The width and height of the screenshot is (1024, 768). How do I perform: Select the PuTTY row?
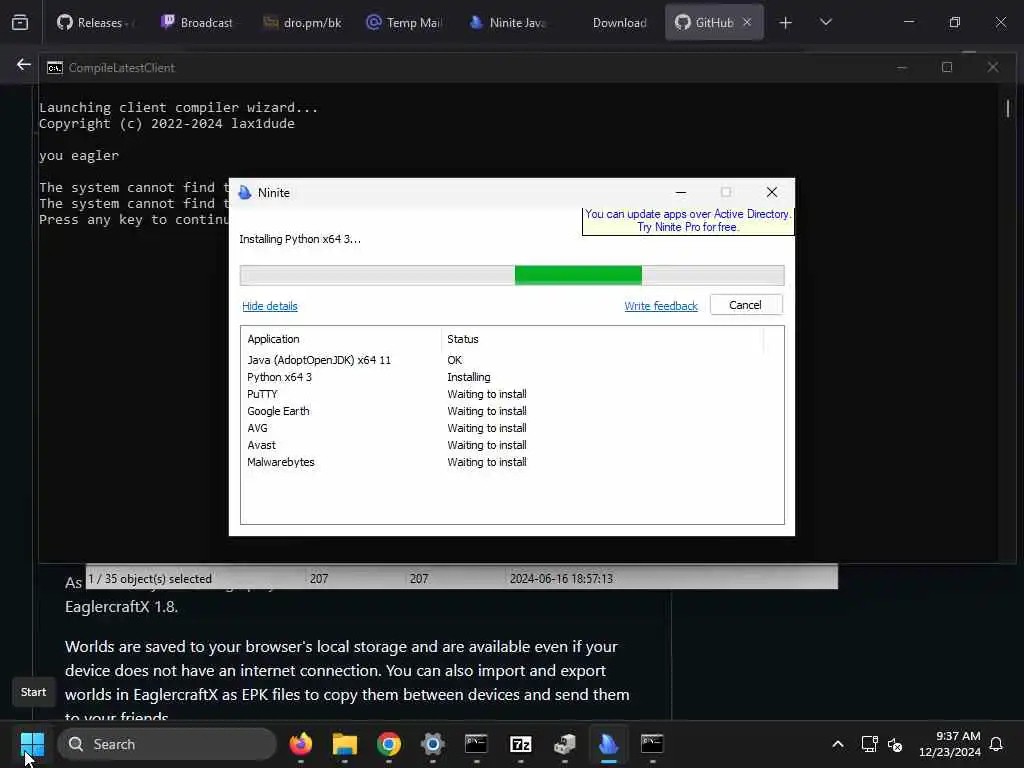511,394
